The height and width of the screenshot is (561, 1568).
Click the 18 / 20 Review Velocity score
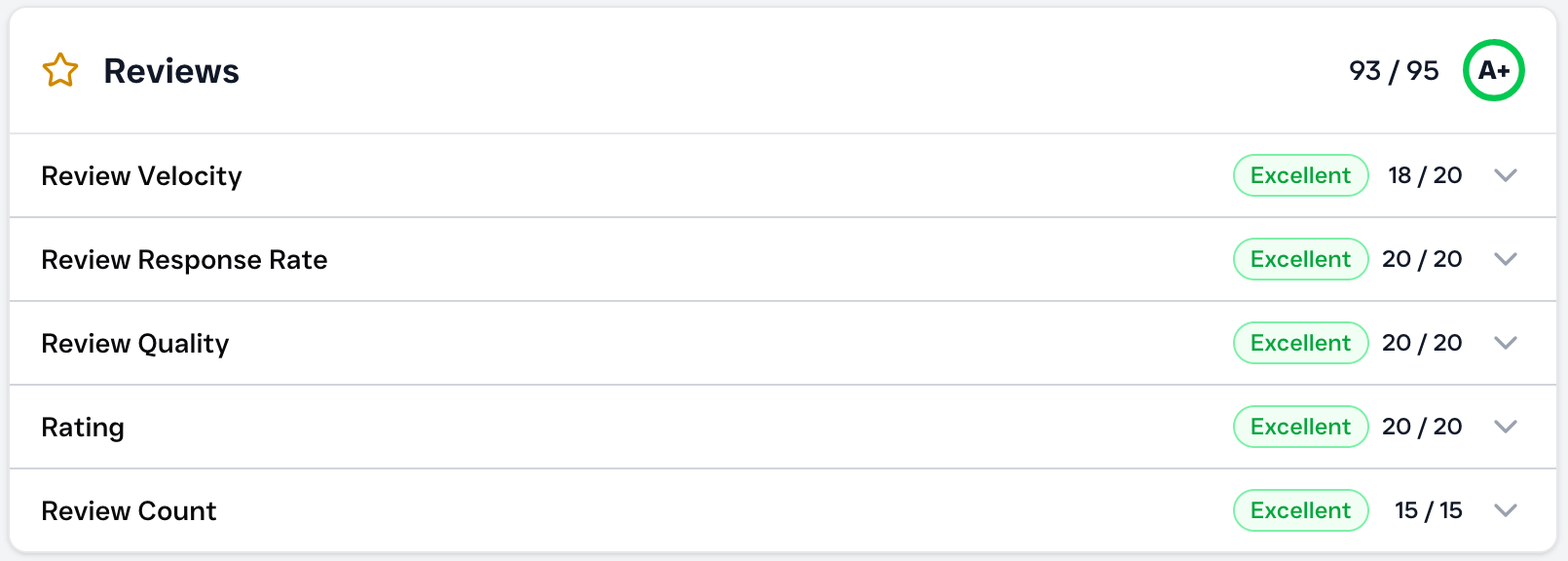(x=1425, y=175)
